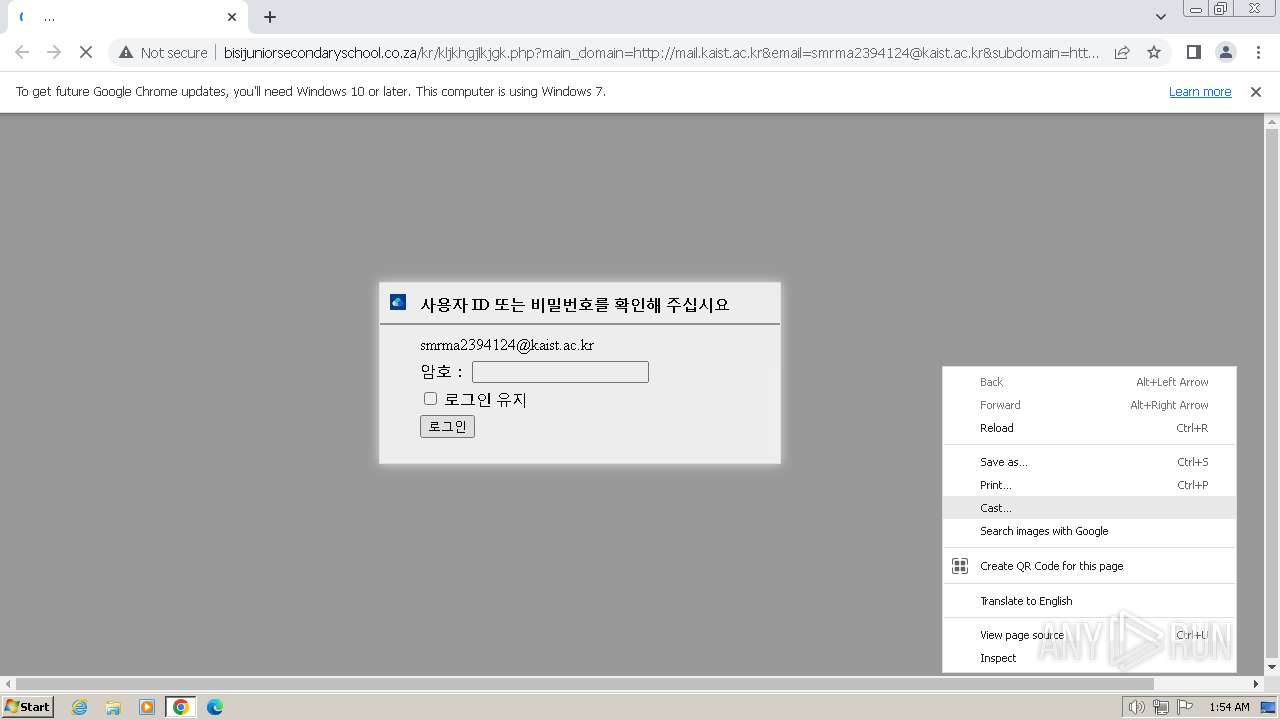The height and width of the screenshot is (720, 1280).
Task: Choose View page source in the menu
Action: click(1089, 635)
